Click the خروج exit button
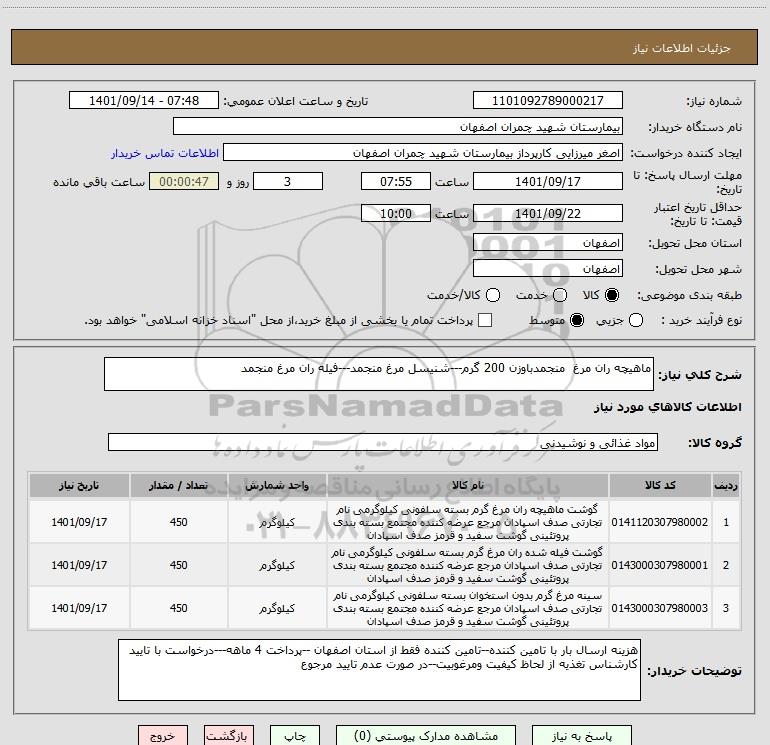The height and width of the screenshot is (745, 770). pyautogui.click(x=163, y=736)
